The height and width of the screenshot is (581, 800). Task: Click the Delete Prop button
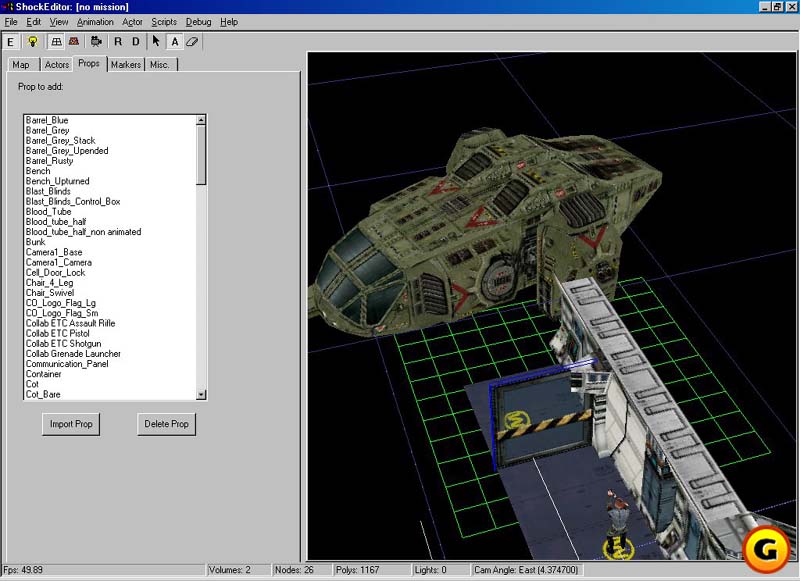(x=166, y=424)
